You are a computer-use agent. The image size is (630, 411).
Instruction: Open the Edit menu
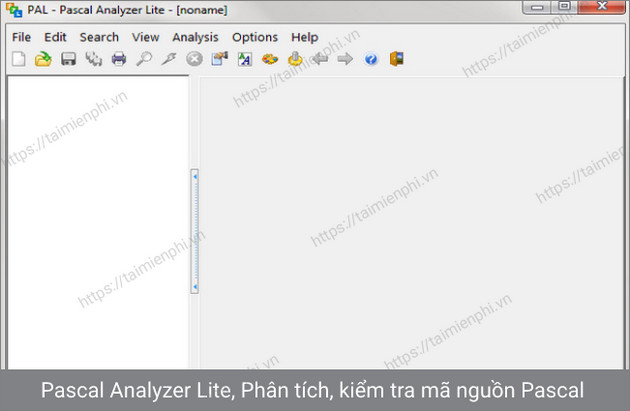point(55,37)
